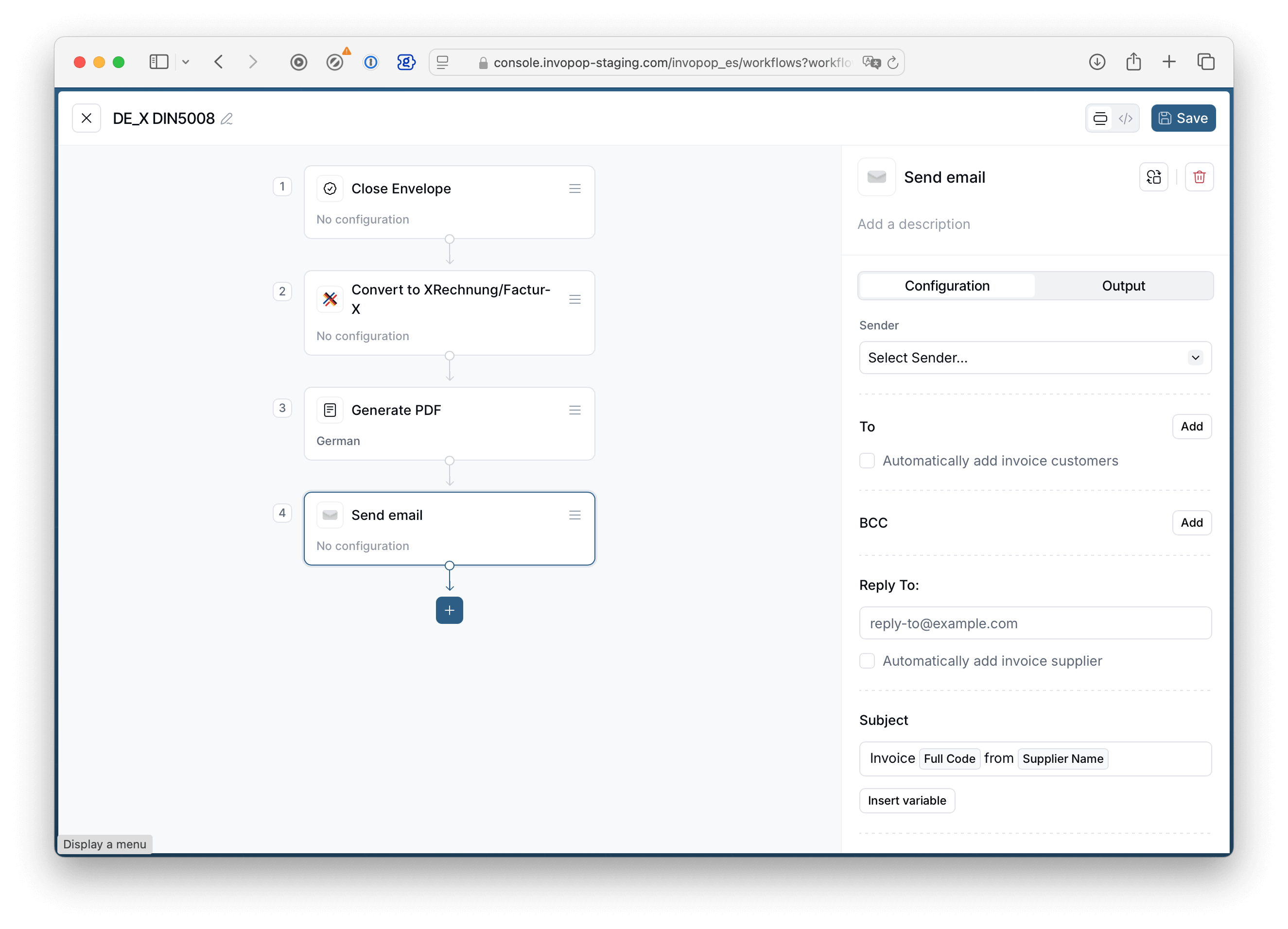
Task: Switch to visual editor view icon
Action: [x=1100, y=118]
